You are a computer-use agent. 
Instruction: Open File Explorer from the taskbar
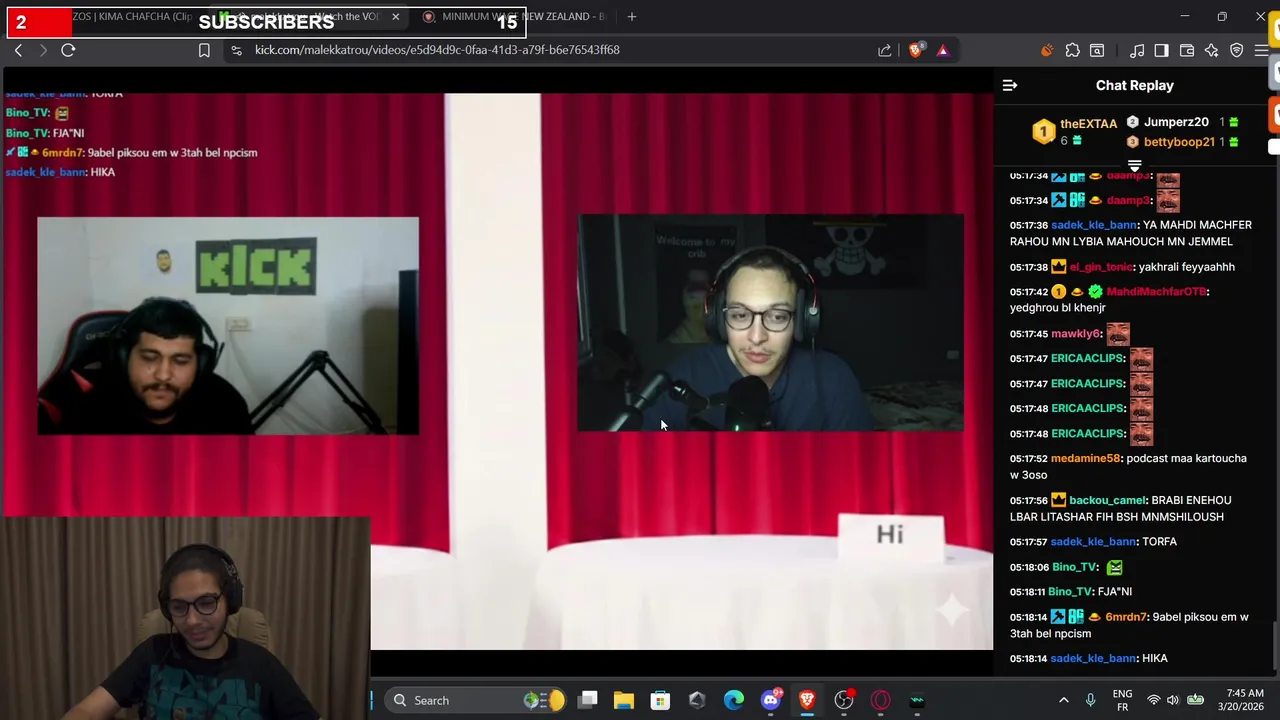point(624,700)
